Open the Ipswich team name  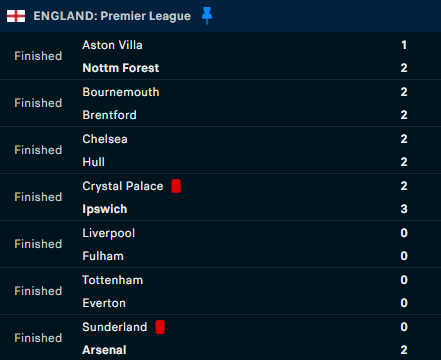pos(105,209)
